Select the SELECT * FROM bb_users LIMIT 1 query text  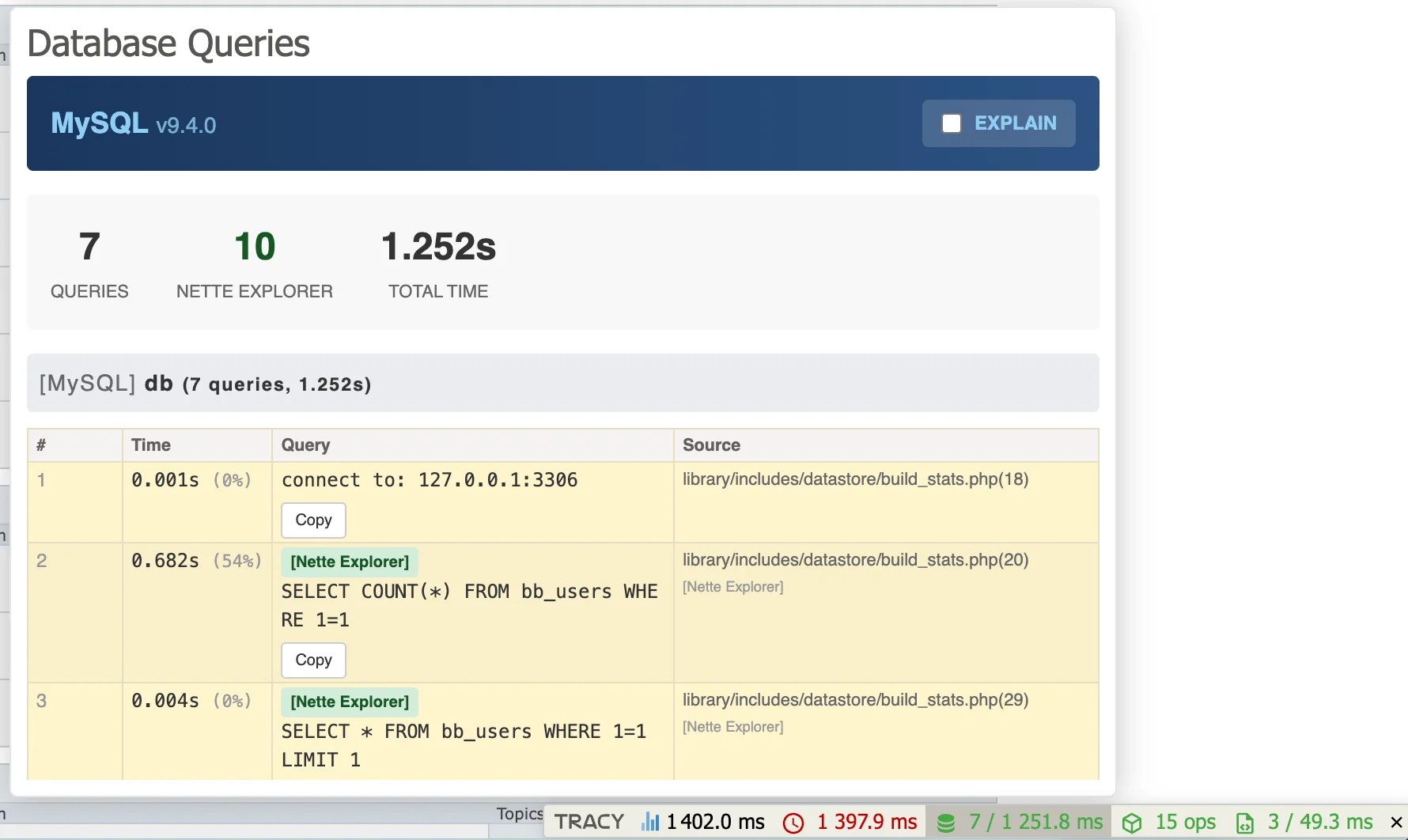[464, 746]
